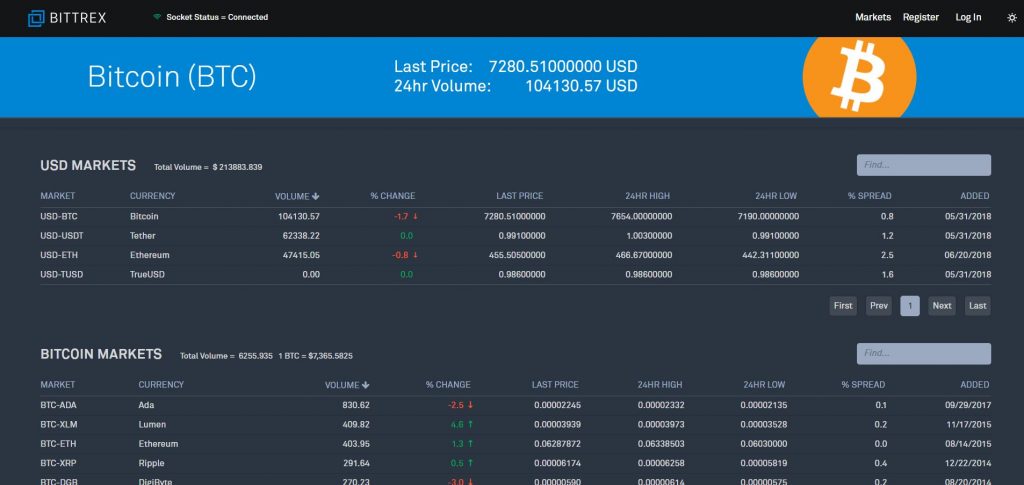
Task: Click the socket status wifi icon
Action: pyautogui.click(x=157, y=17)
